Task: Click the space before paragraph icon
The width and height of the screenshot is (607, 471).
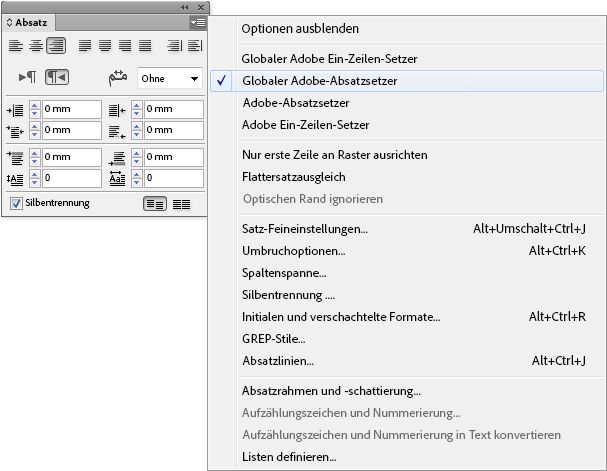Action: 15,158
